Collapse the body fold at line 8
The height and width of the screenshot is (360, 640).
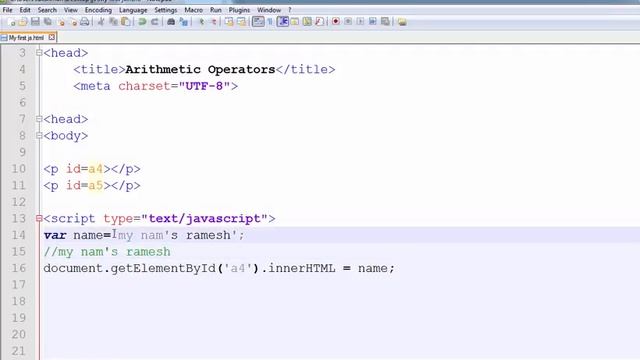(39, 136)
